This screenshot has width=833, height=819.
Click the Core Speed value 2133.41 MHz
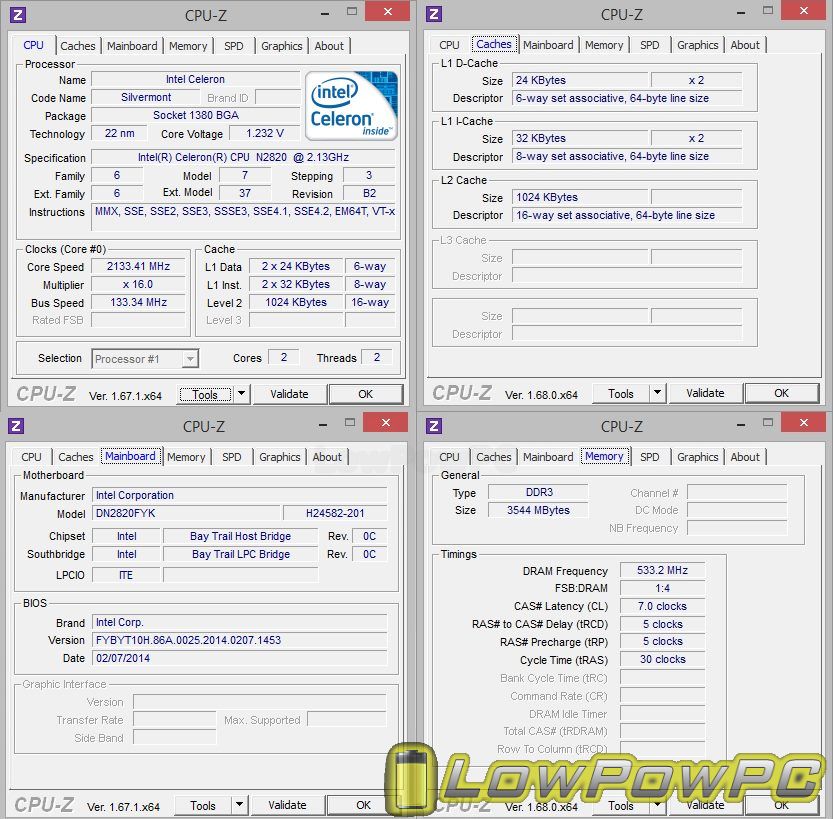pos(138,267)
